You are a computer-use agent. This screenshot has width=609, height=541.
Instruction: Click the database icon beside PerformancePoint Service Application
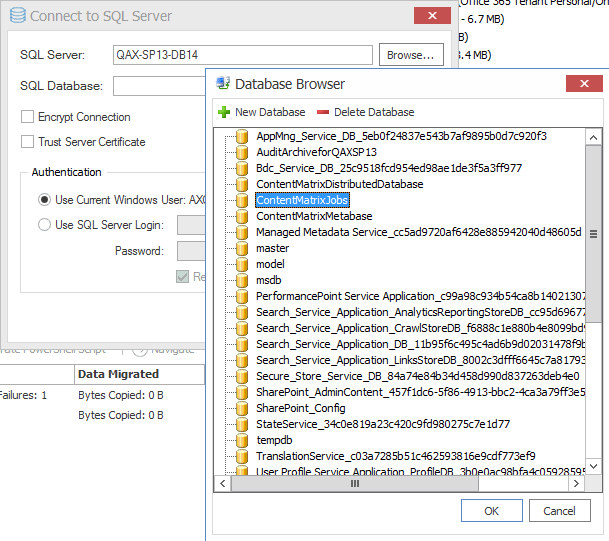(x=242, y=296)
